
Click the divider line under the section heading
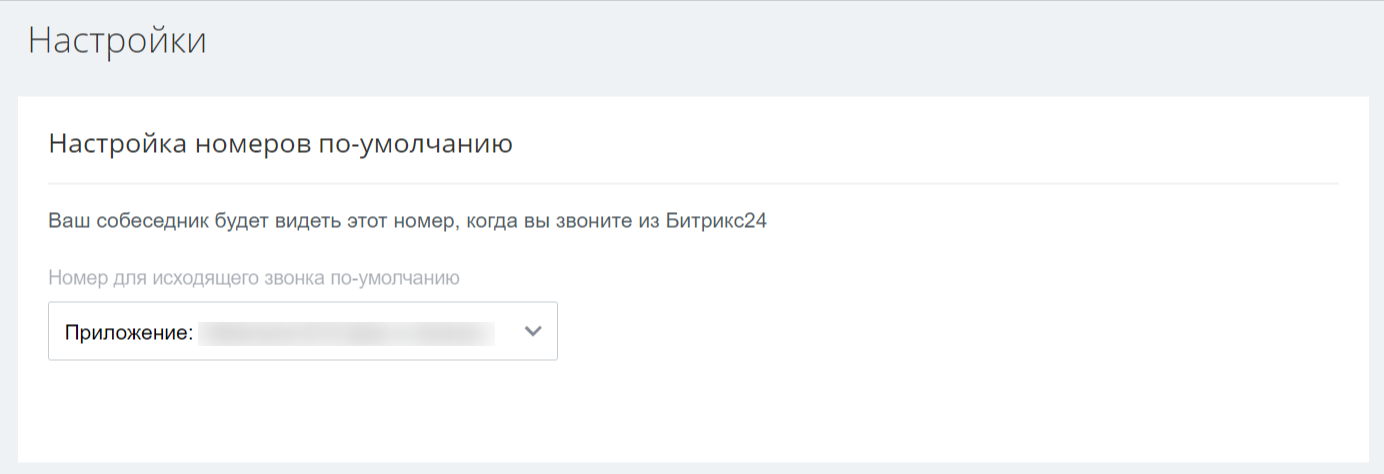pos(693,184)
